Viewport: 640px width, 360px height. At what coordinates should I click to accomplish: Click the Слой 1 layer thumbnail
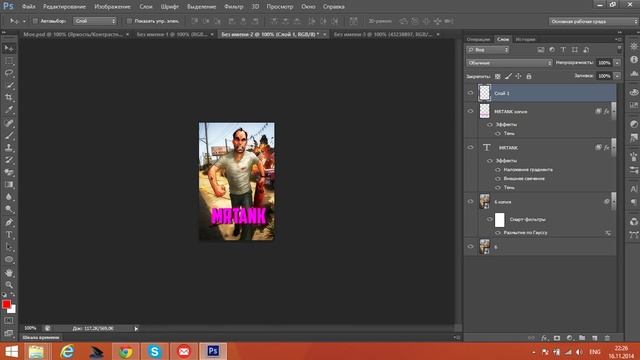click(484, 93)
